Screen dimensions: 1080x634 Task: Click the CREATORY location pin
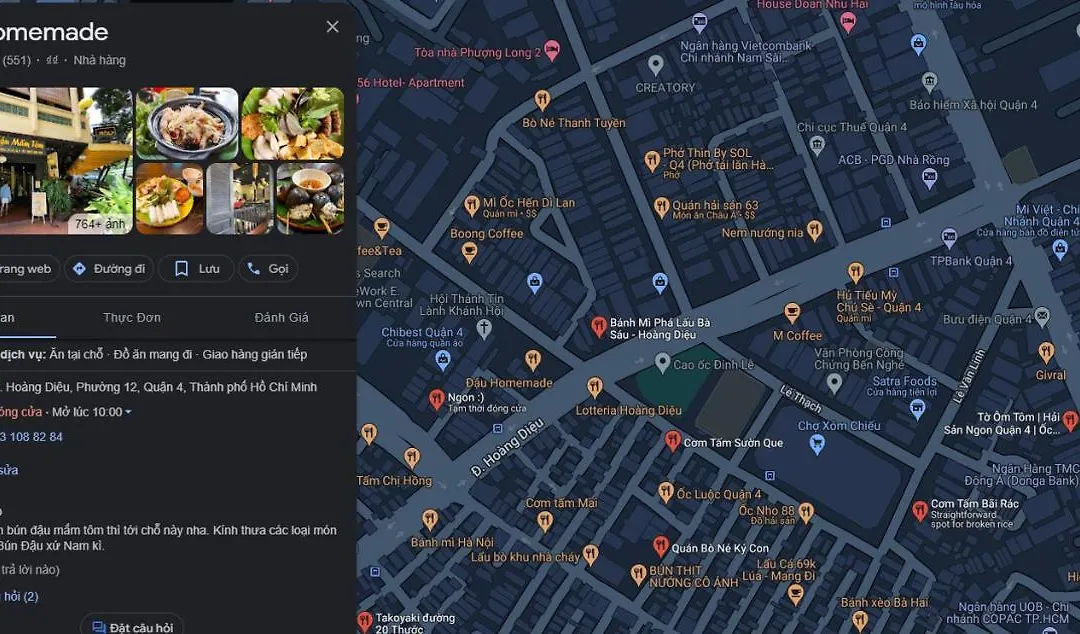(656, 65)
